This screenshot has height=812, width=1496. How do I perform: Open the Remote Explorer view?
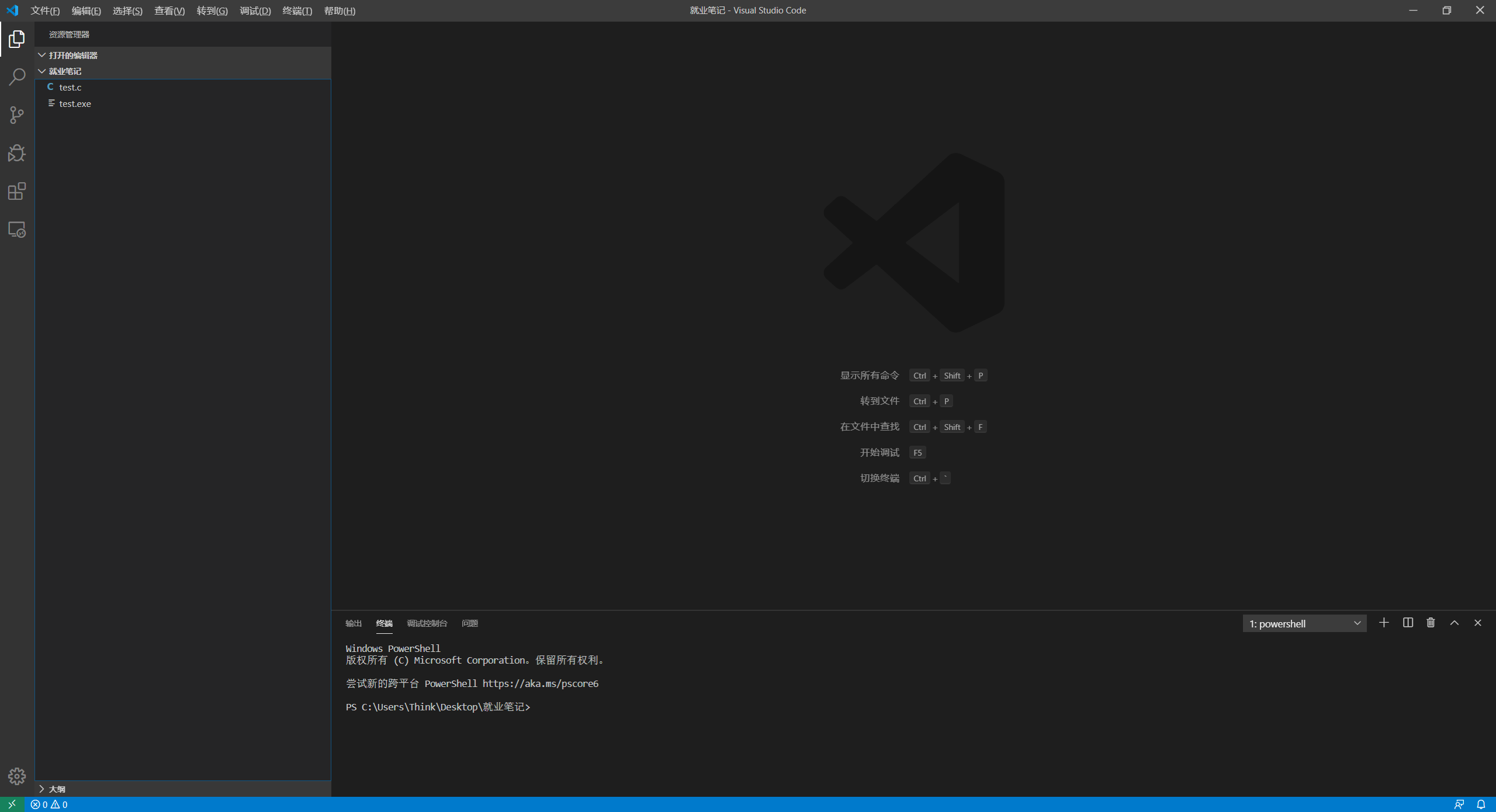click(x=17, y=230)
